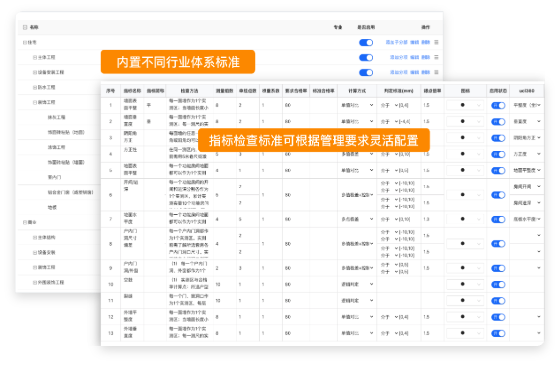The image size is (560, 365).
Task: Open the 介于 criteria dropdown in row 12
Action: (389, 317)
